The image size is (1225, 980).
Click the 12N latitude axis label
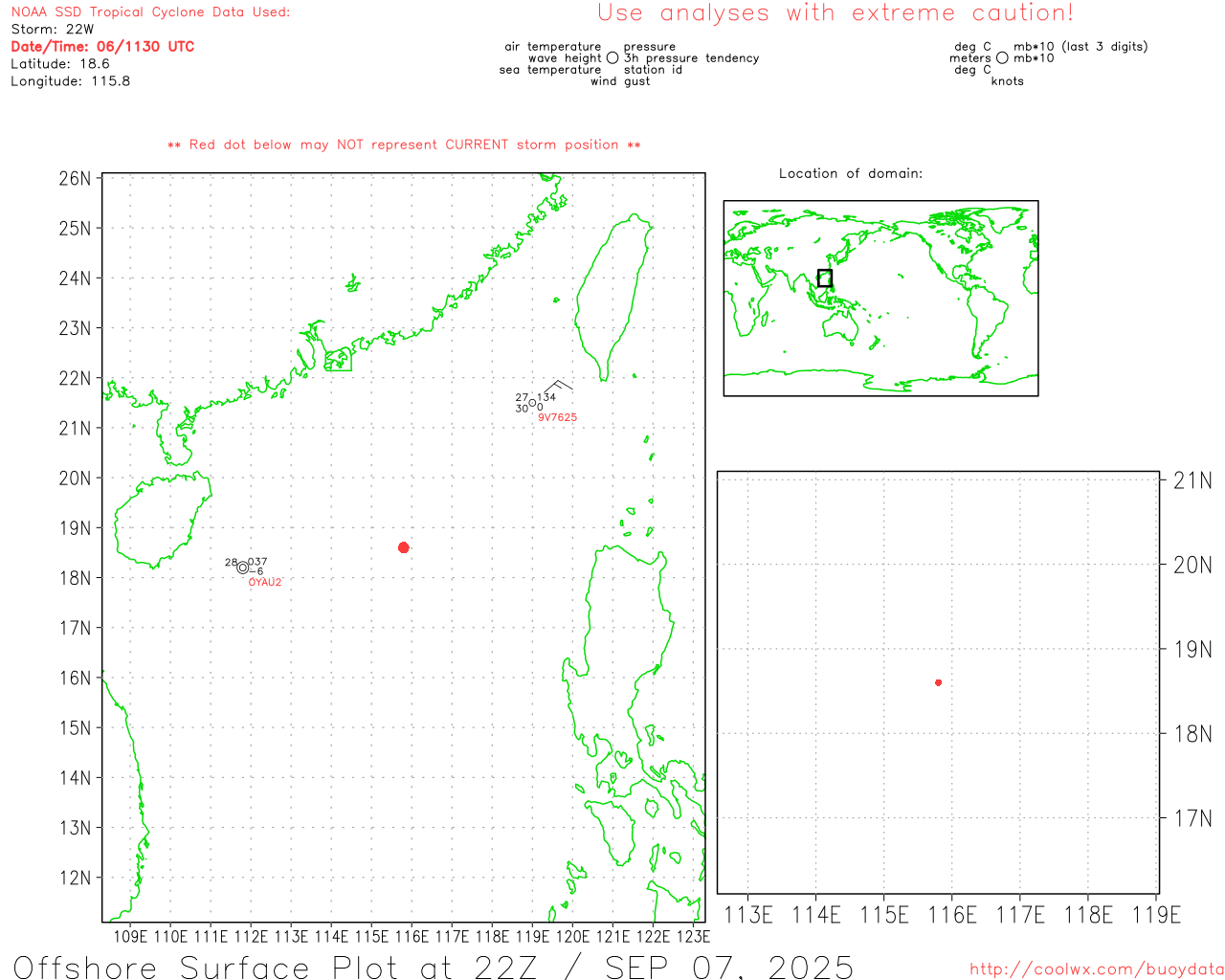[75, 878]
